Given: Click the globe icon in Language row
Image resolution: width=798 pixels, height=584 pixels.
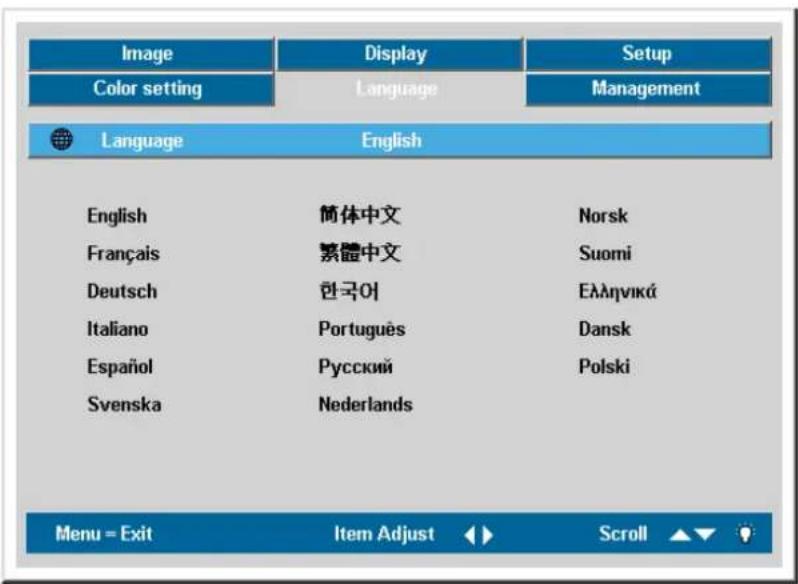Looking at the screenshot, I should point(62,139).
